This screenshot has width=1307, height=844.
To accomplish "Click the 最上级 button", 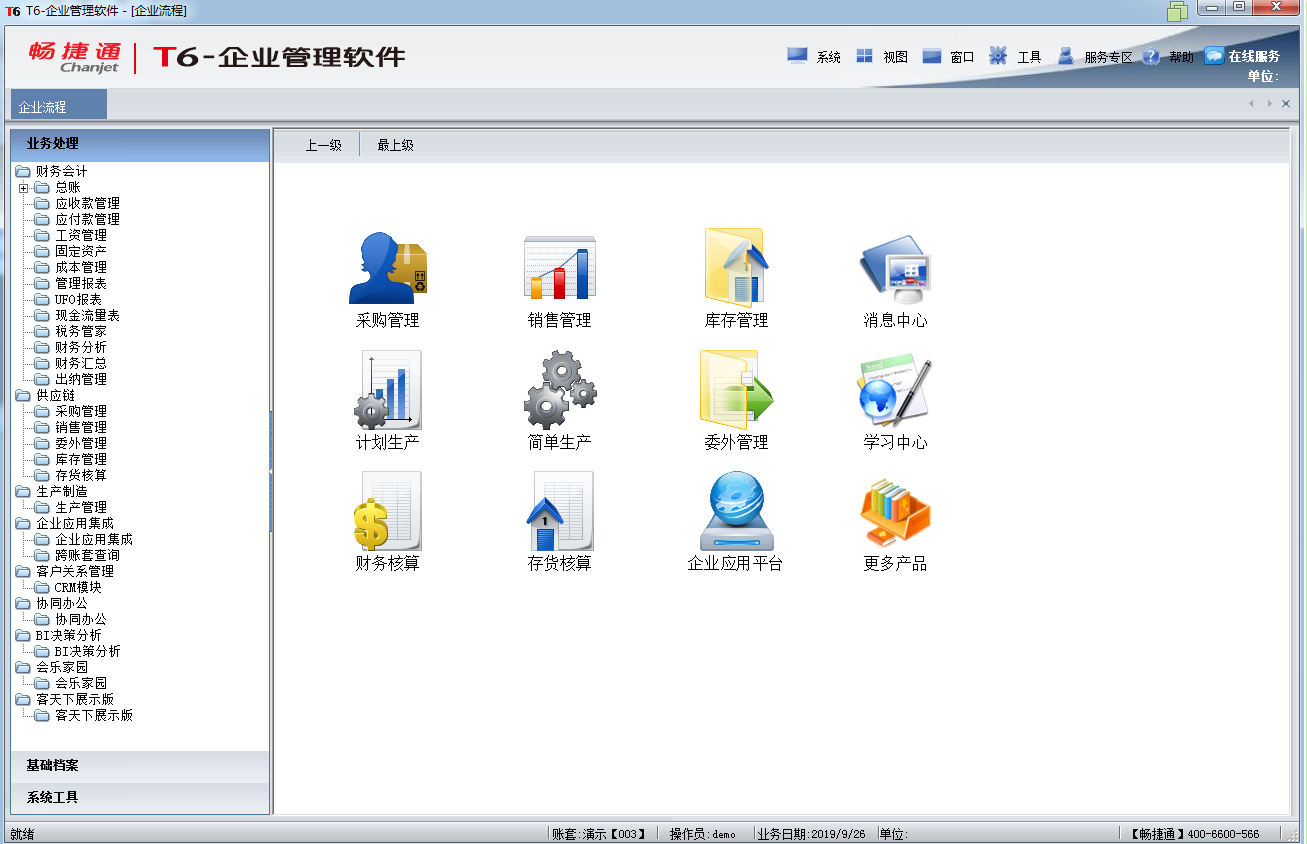I will (x=395, y=145).
